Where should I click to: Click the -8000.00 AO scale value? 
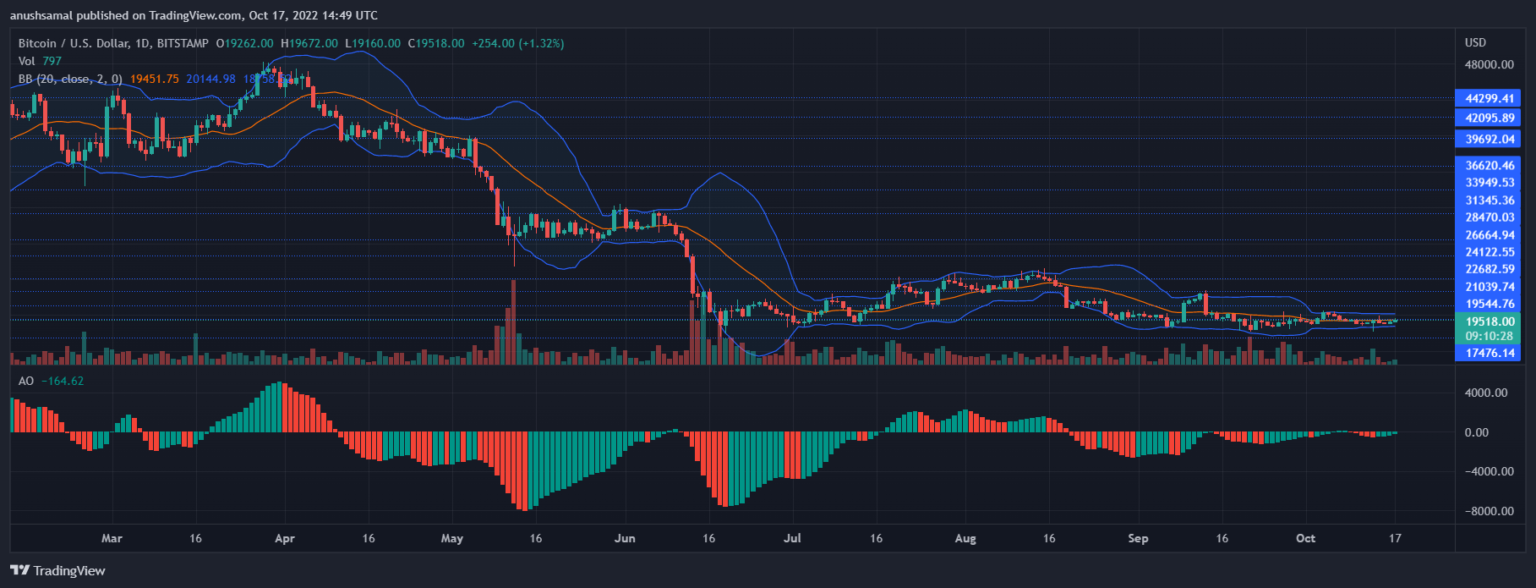pyautogui.click(x=1487, y=511)
